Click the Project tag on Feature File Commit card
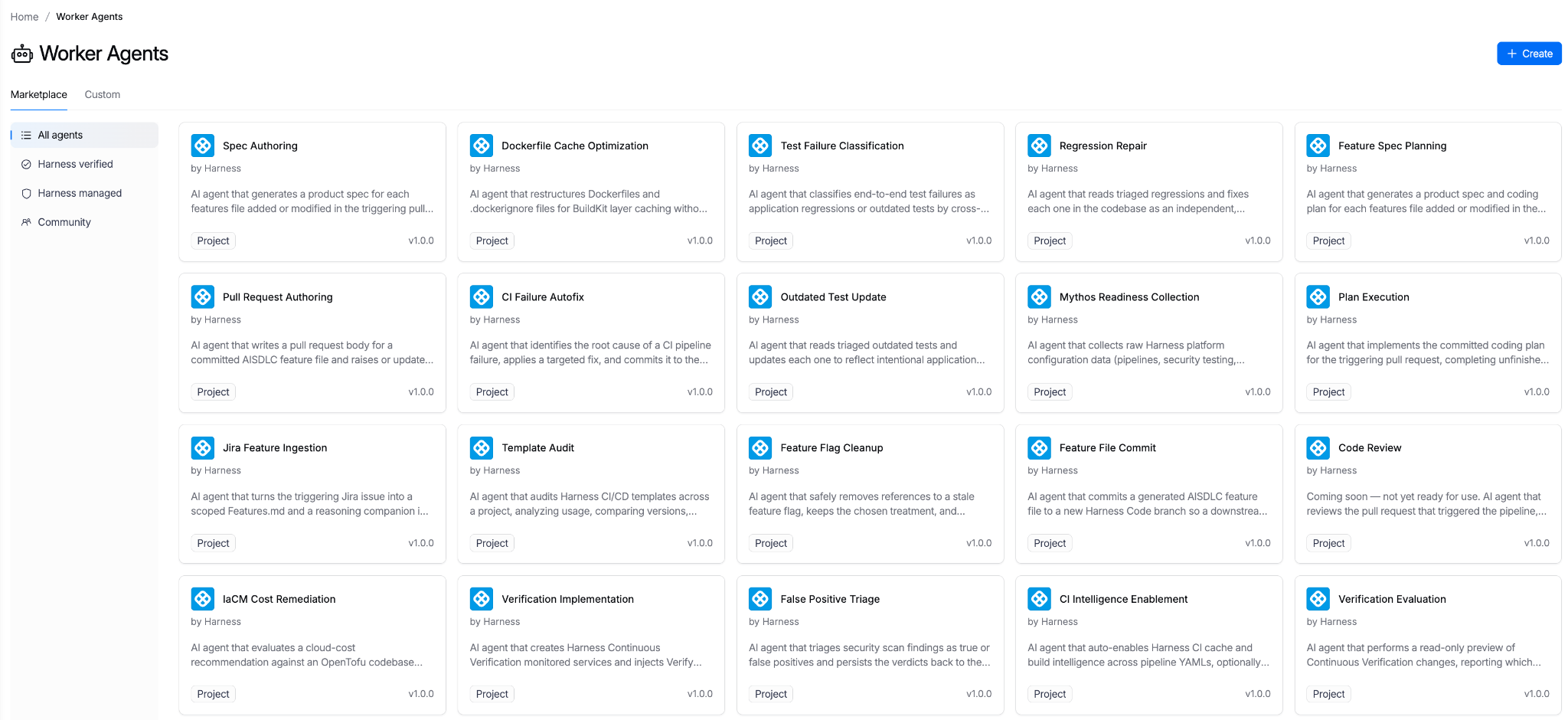 (x=1050, y=543)
